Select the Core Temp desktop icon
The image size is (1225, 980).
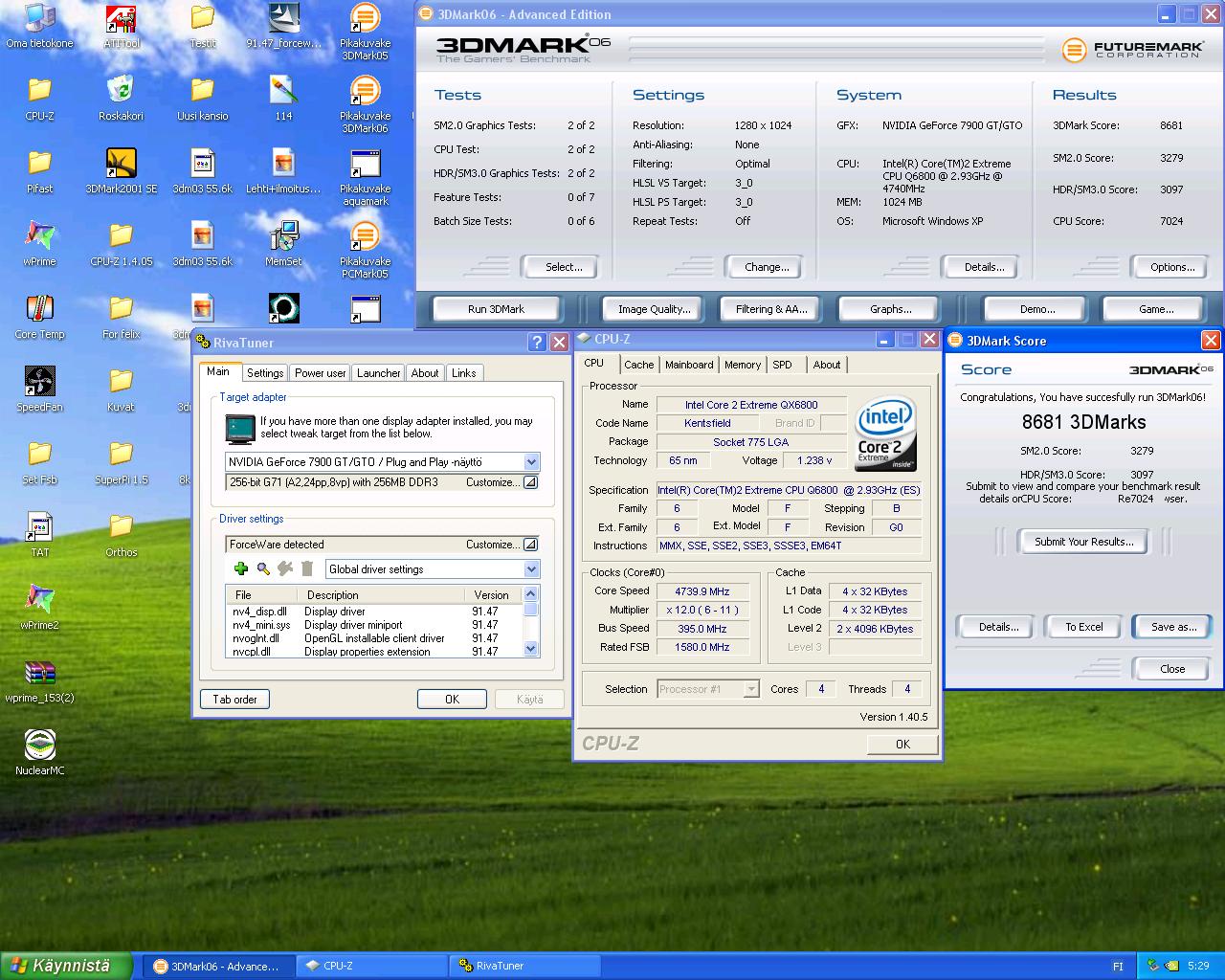pos(39,317)
